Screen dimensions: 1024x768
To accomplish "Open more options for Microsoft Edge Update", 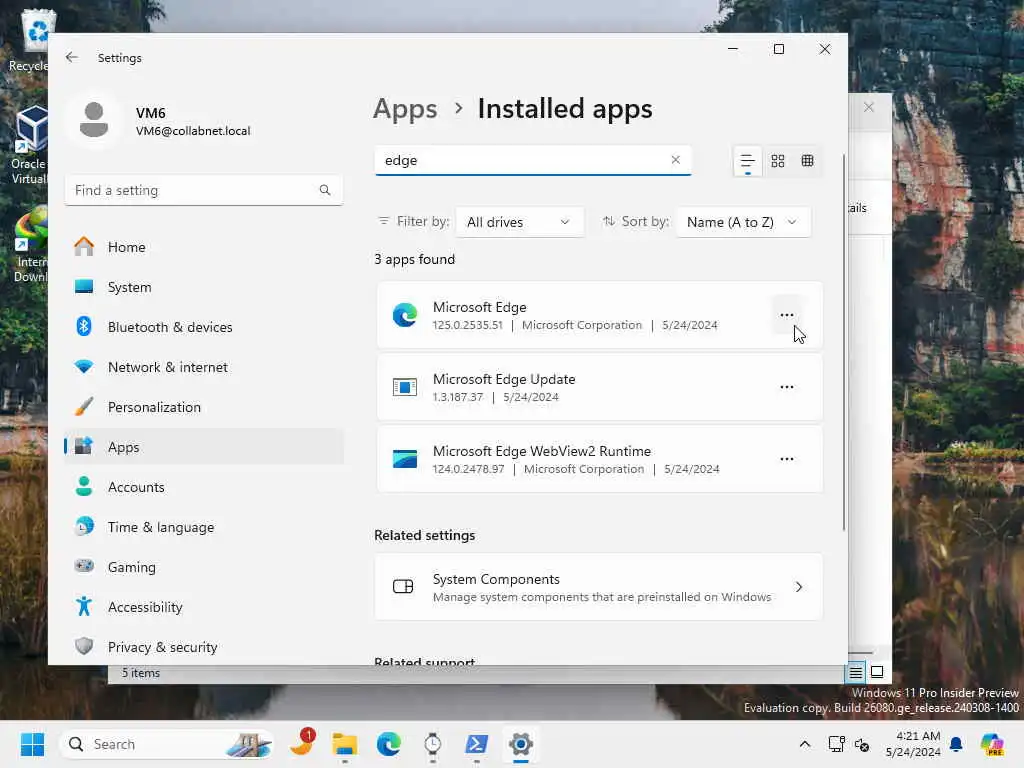I will (786, 387).
